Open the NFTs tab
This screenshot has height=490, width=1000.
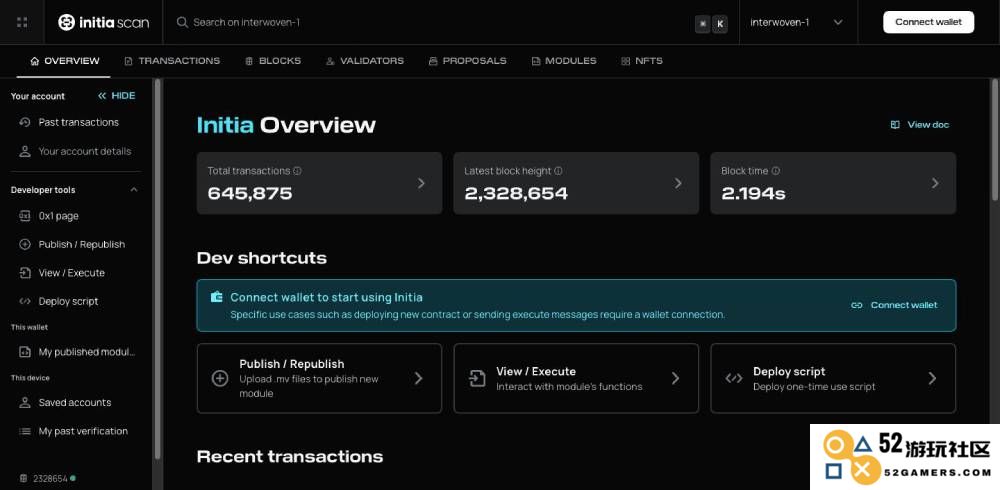coord(642,61)
